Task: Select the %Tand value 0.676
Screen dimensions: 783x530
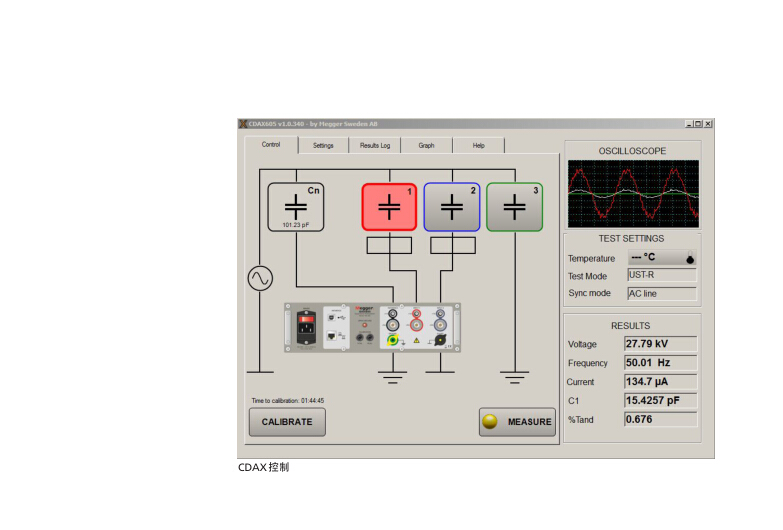Action: (661, 420)
